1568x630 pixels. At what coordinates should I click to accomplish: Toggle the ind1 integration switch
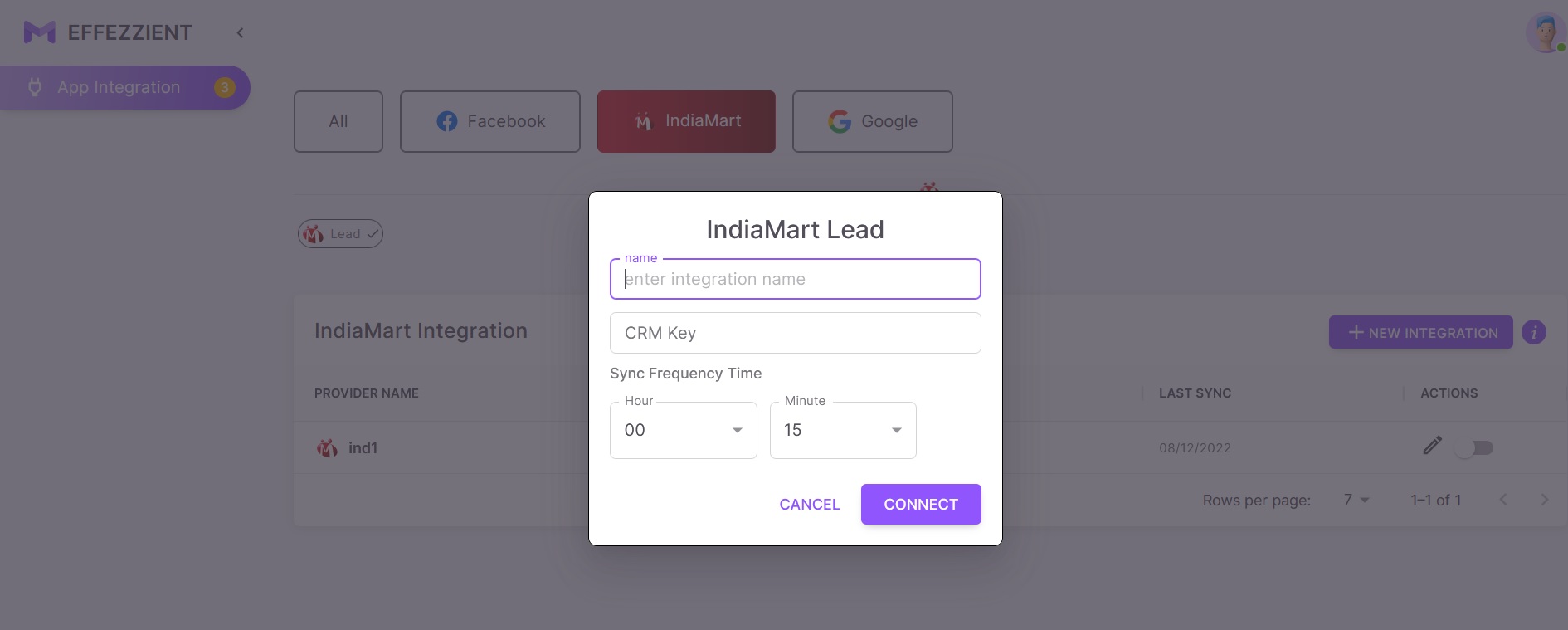[x=1474, y=447]
